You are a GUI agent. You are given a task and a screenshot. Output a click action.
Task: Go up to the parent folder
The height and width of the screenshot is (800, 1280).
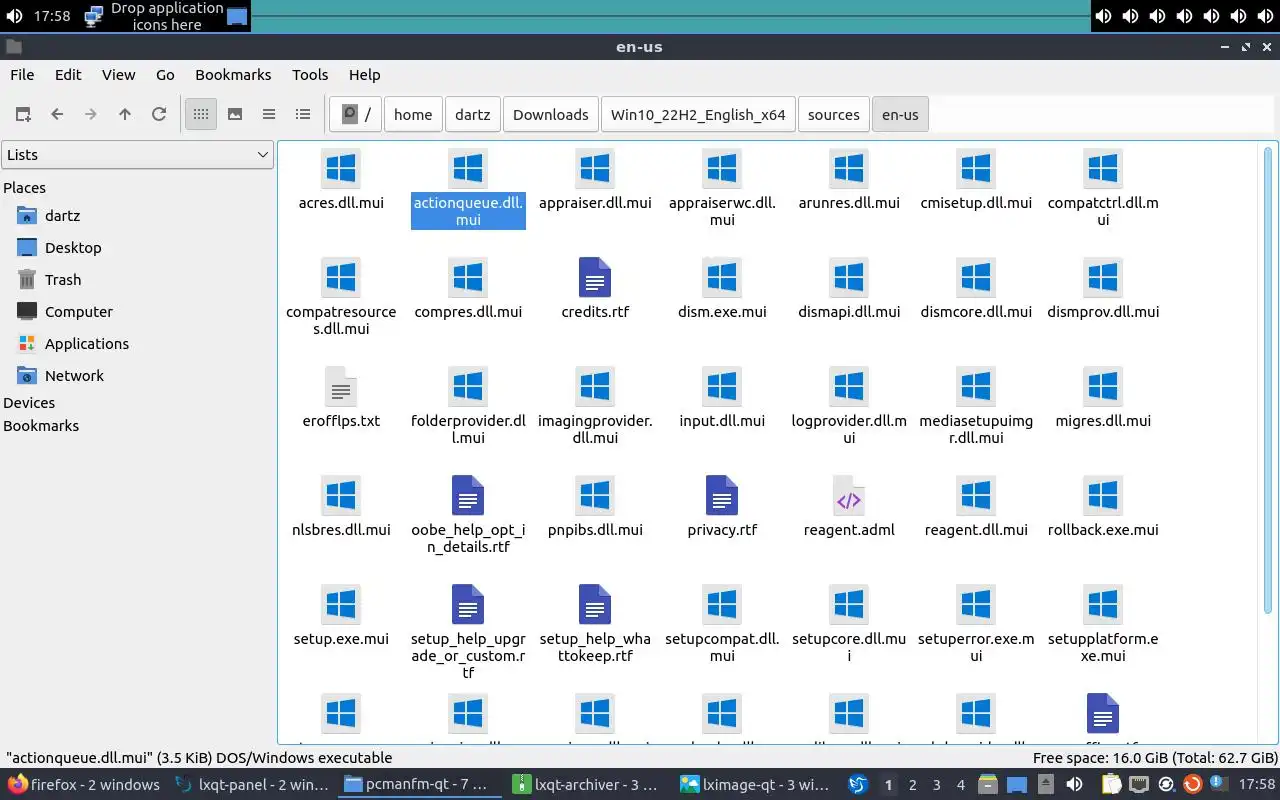125,114
